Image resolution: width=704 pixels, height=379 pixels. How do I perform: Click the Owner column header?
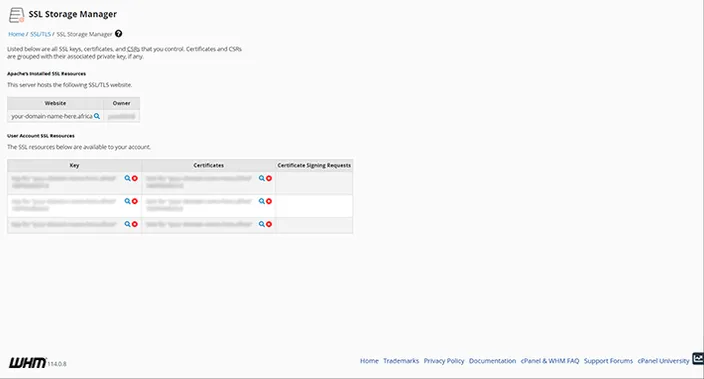(122, 103)
